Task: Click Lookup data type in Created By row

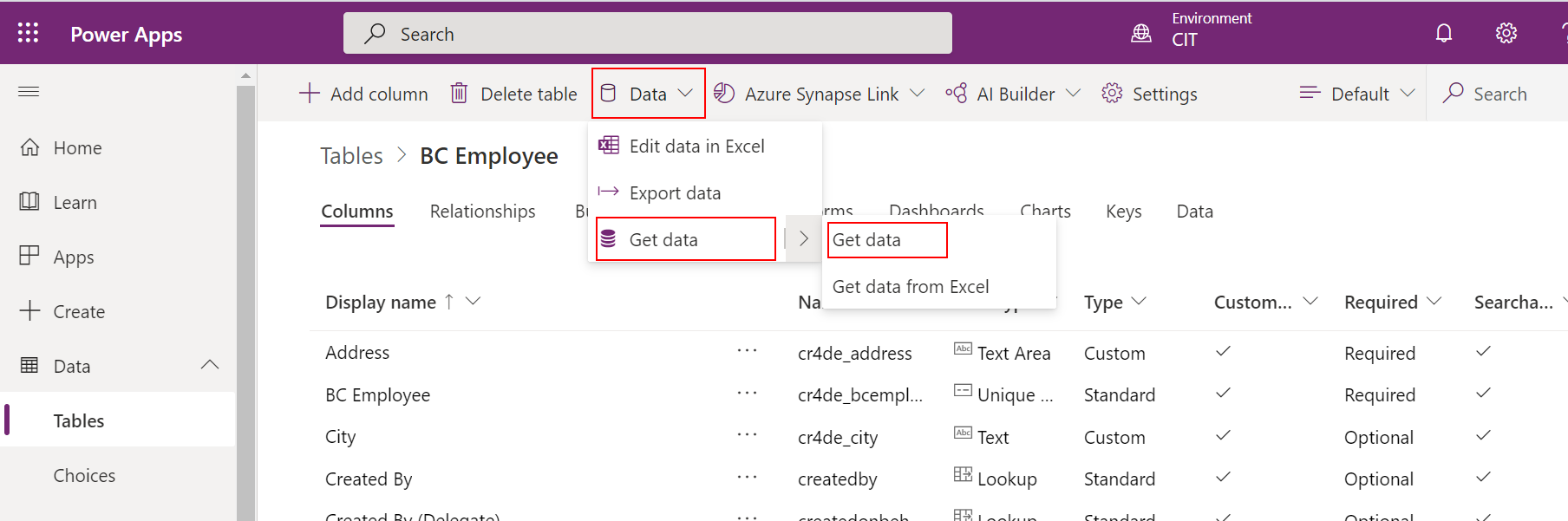Action: click(x=1007, y=479)
